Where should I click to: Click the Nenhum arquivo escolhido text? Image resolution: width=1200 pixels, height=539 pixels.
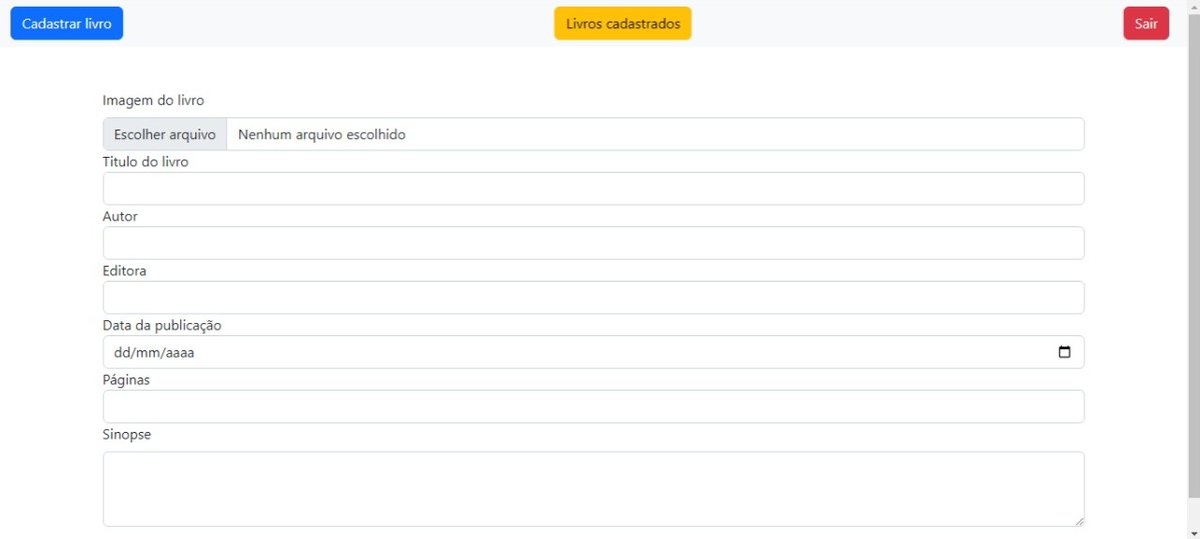[x=322, y=134]
